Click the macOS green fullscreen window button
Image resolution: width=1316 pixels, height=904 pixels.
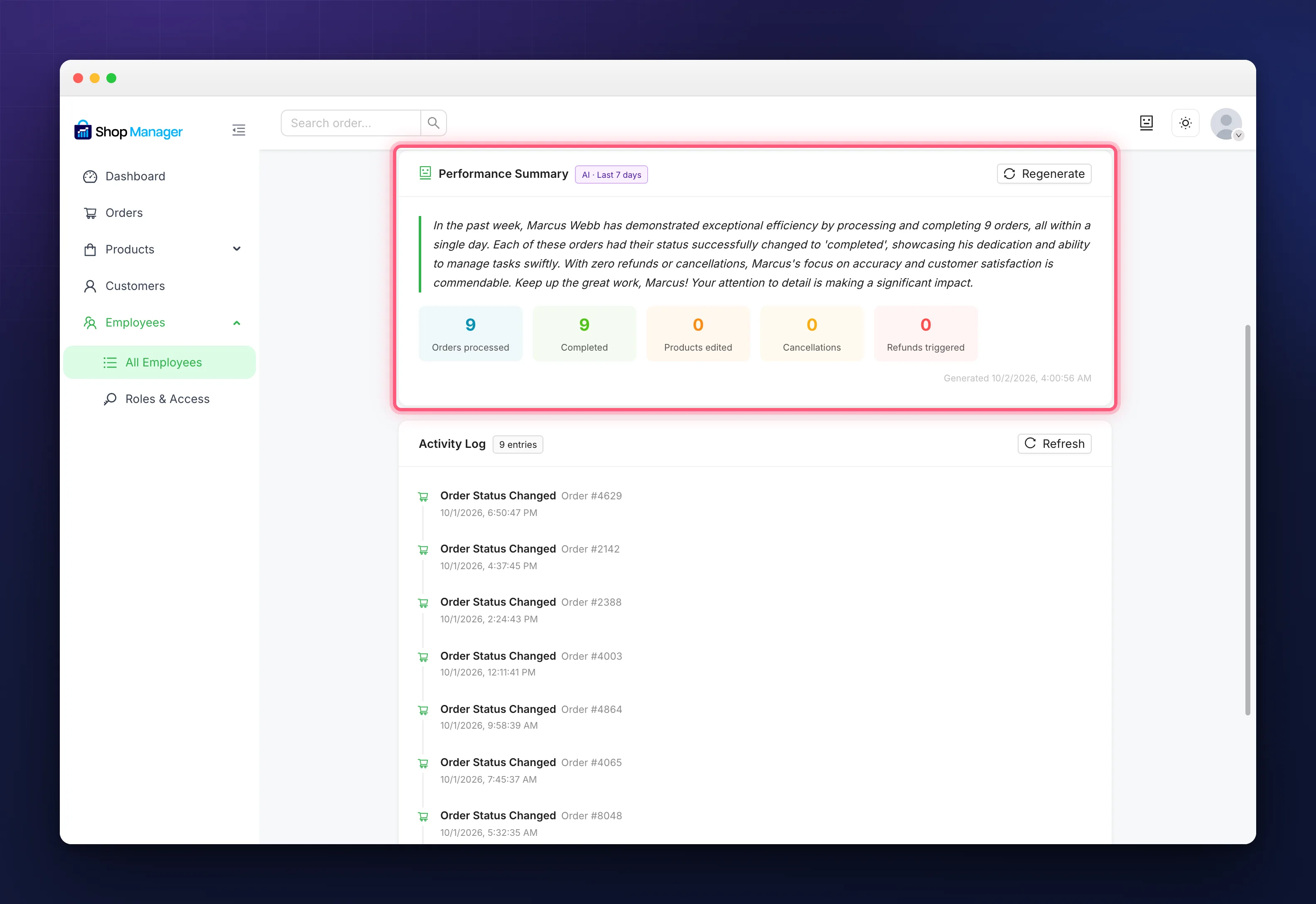pyautogui.click(x=112, y=78)
